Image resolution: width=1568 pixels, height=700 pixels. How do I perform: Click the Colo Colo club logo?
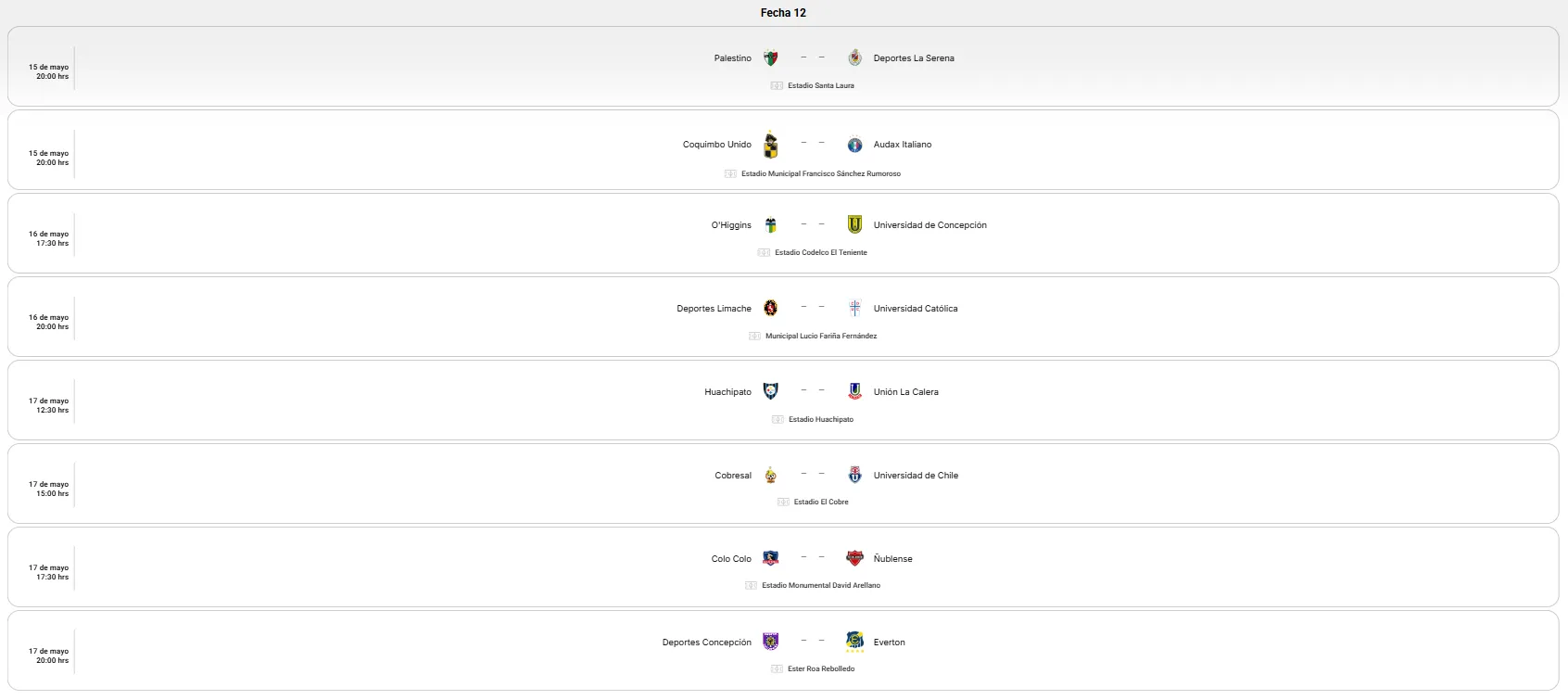click(x=770, y=558)
